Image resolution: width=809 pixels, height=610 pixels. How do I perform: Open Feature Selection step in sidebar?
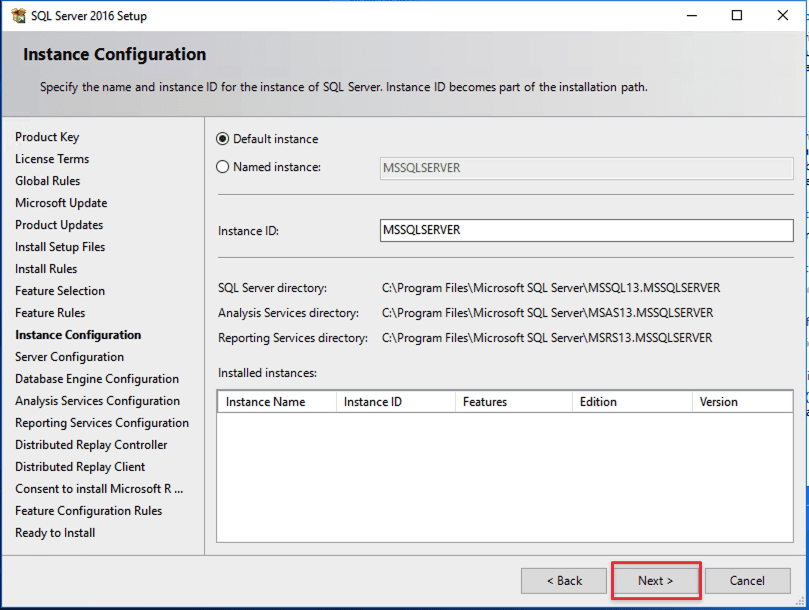point(60,291)
